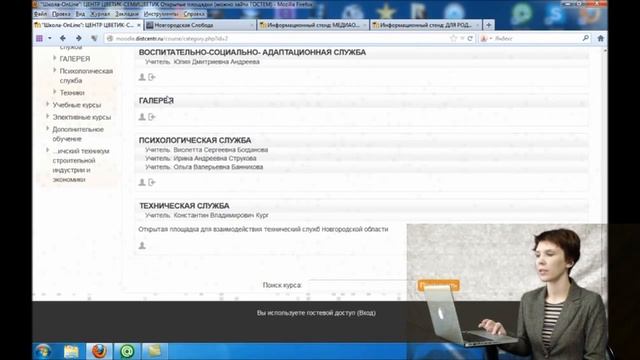Expand Дополнительное обучение in the sidebar
640x360 pixels.
click(x=48, y=129)
